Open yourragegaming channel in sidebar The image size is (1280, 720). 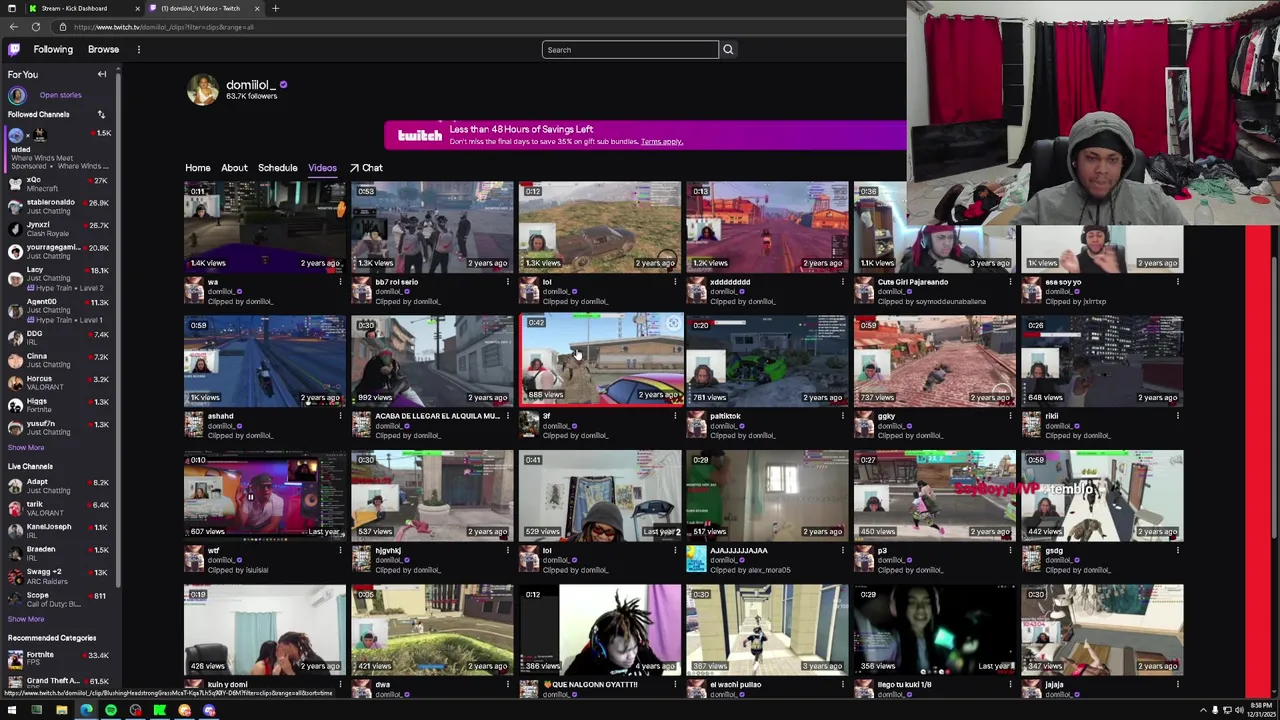[58, 251]
